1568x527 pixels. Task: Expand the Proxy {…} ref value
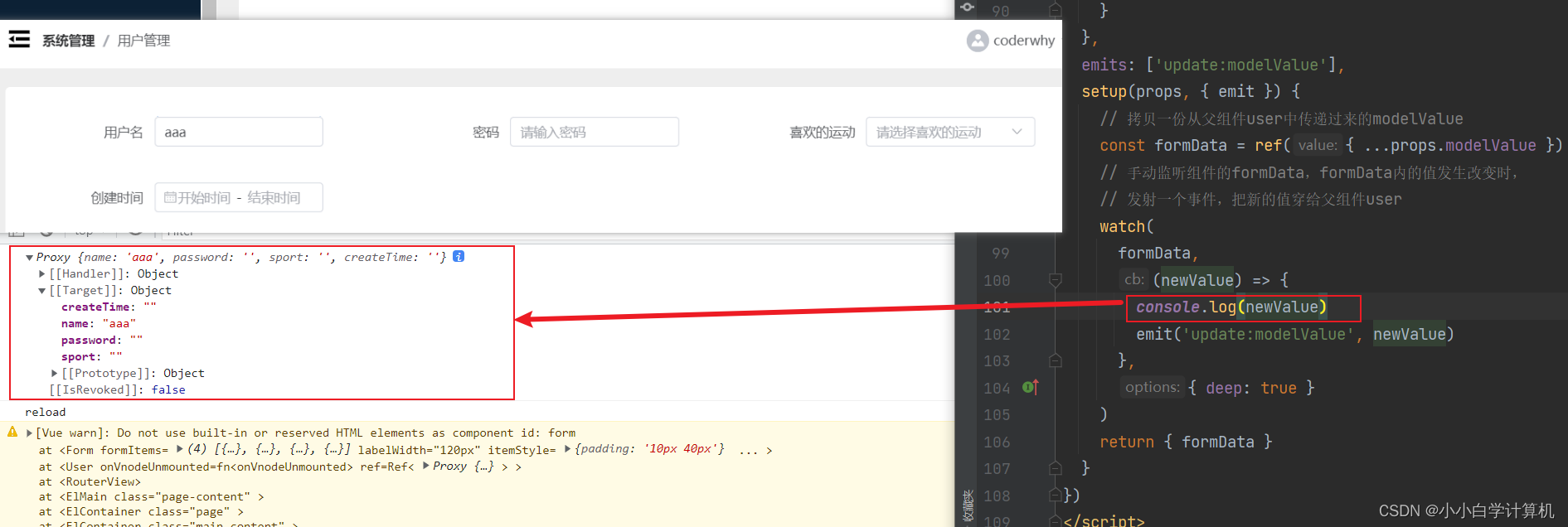click(x=425, y=466)
